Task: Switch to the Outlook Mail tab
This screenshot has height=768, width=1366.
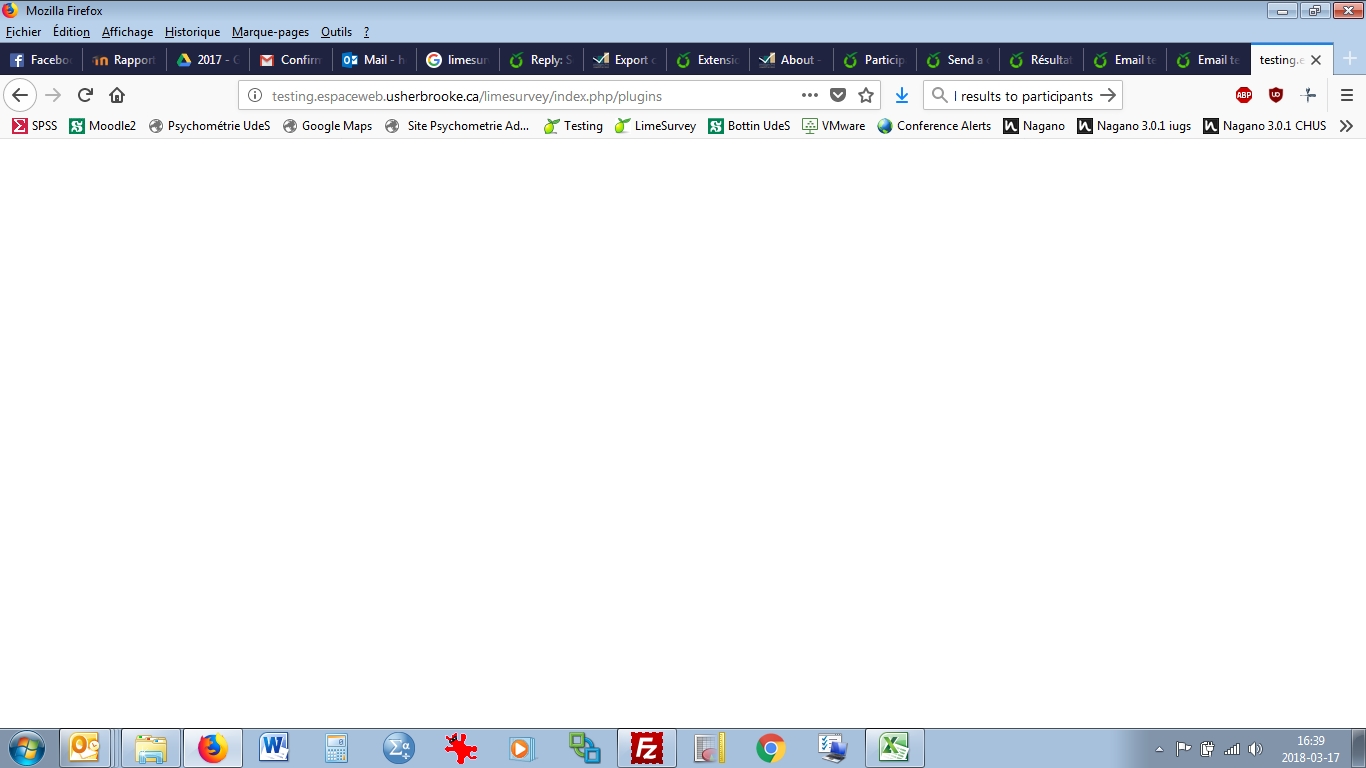Action: [x=374, y=60]
